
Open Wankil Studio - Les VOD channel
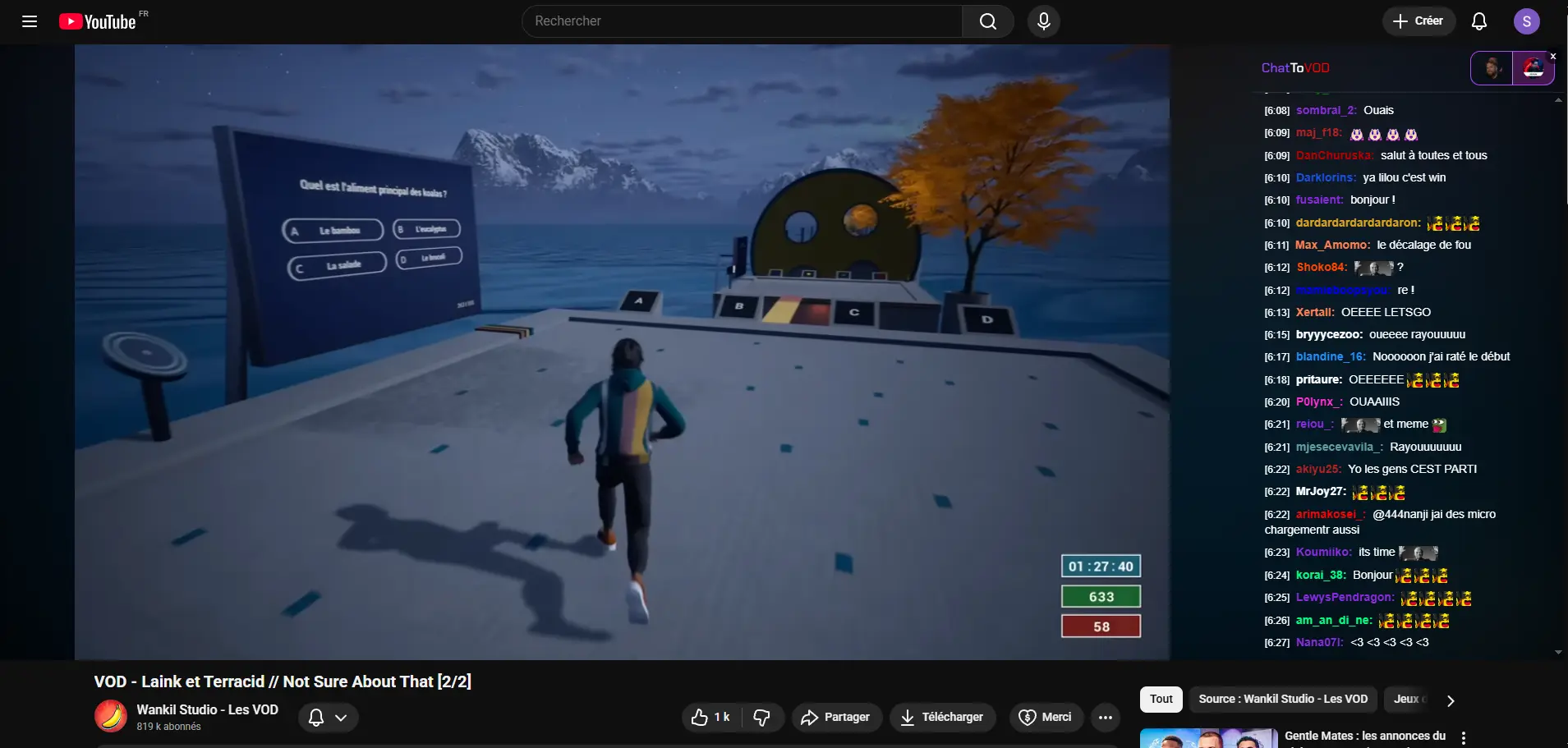(207, 709)
